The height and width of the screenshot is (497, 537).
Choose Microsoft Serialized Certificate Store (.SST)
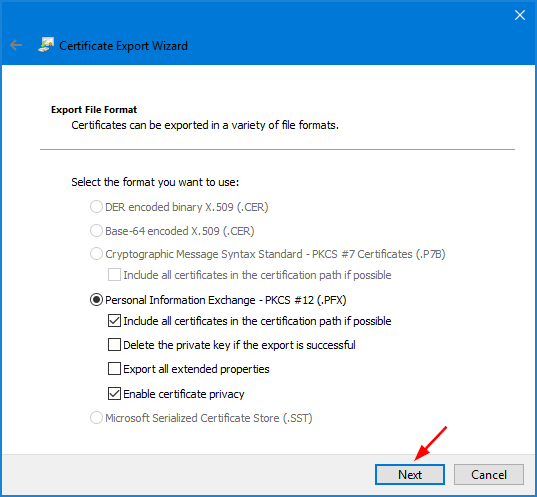click(96, 418)
